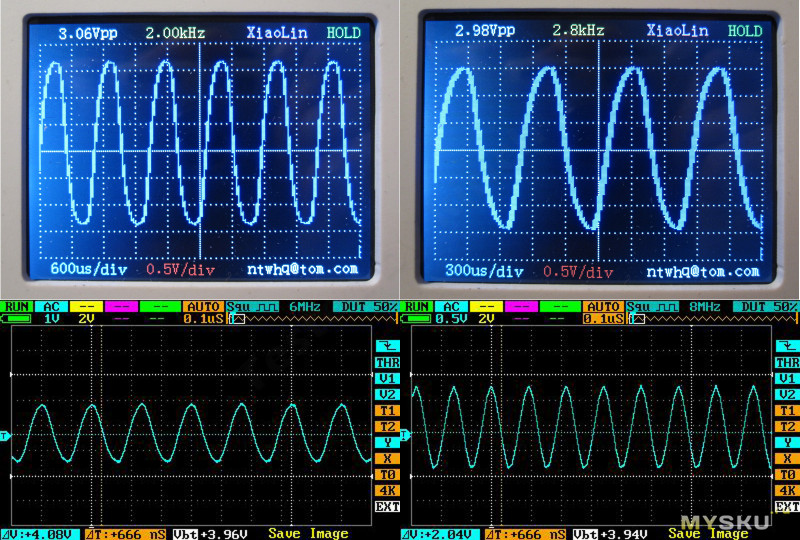800x540 pixels.
Task: Click the T trigger-level marker on the 8MHz scope
Action: (x=406, y=435)
